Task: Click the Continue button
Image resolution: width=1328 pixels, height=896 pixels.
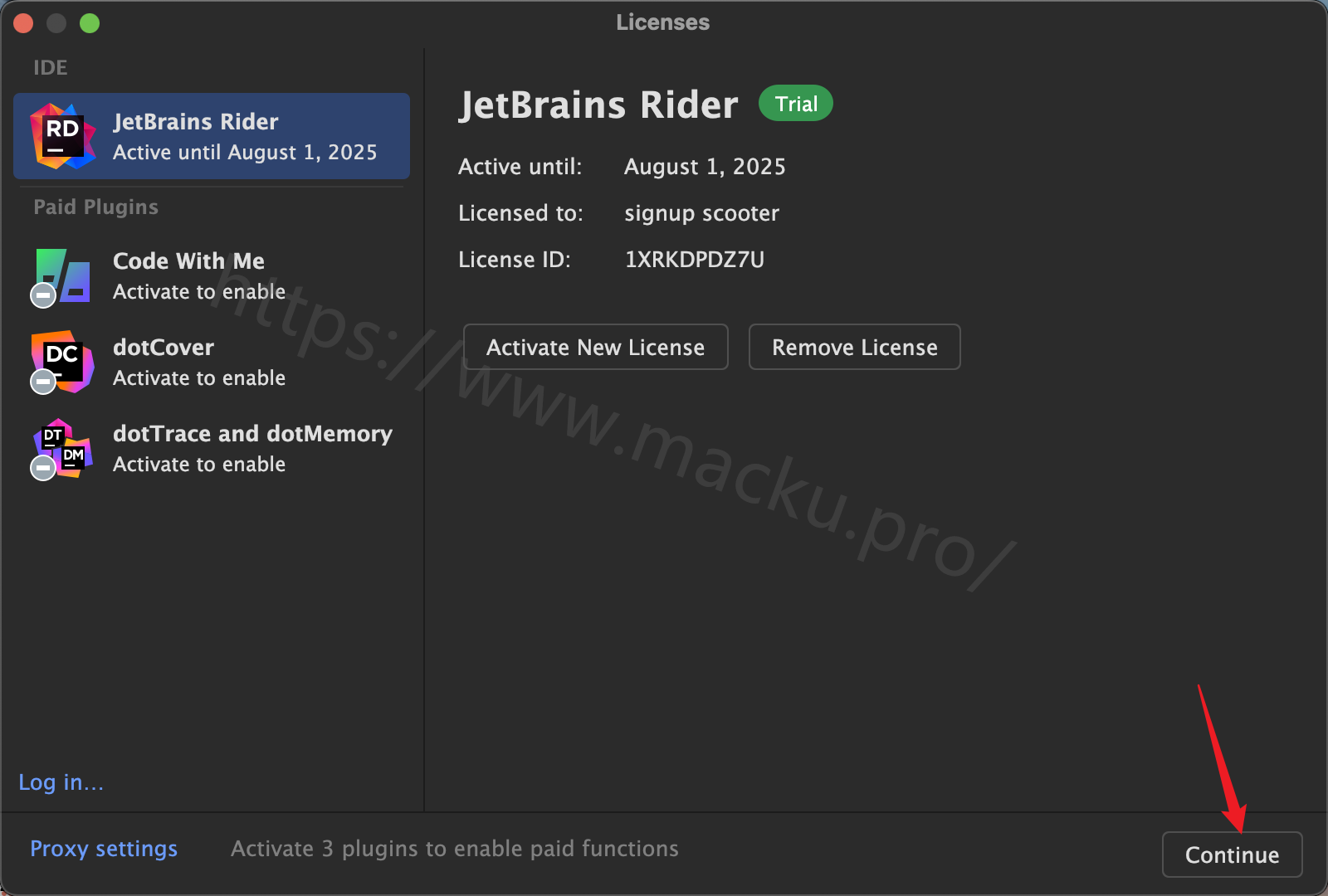Action: pos(1232,855)
